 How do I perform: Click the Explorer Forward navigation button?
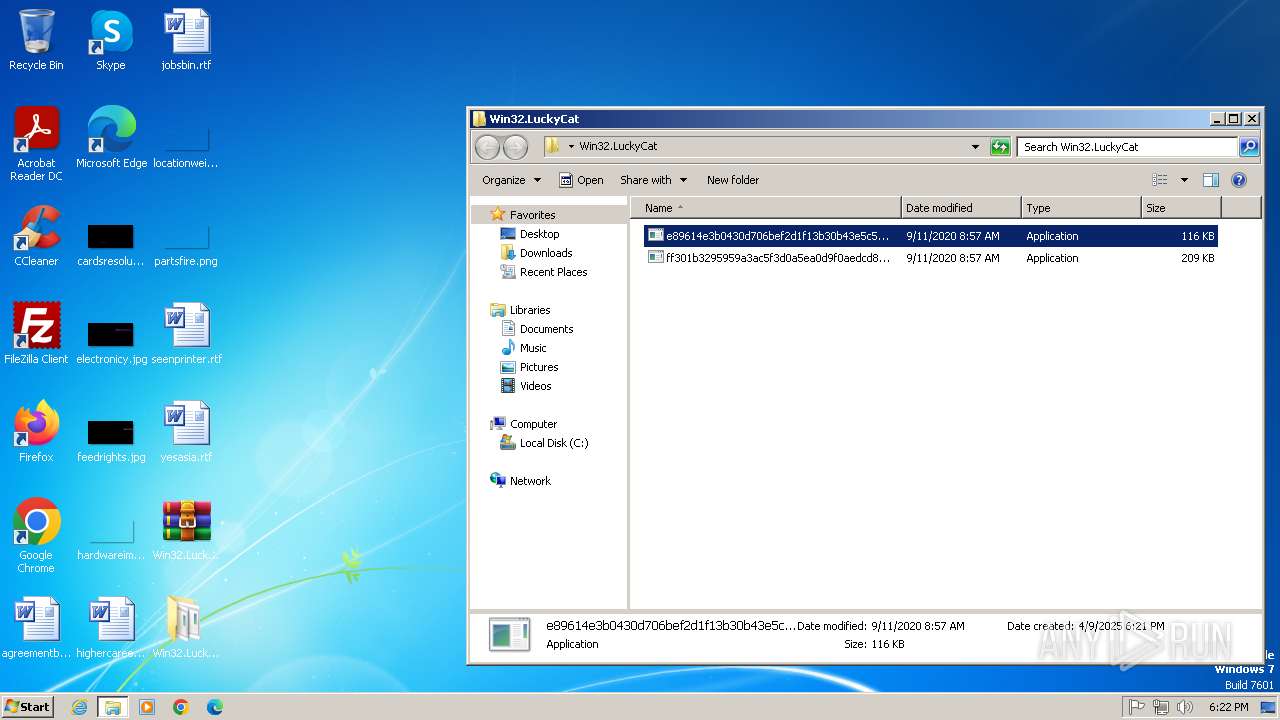coord(515,147)
